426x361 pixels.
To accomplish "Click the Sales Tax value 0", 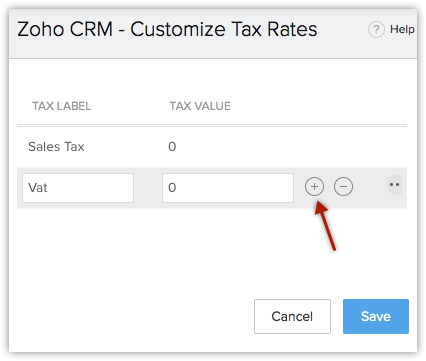I will click(x=172, y=147).
